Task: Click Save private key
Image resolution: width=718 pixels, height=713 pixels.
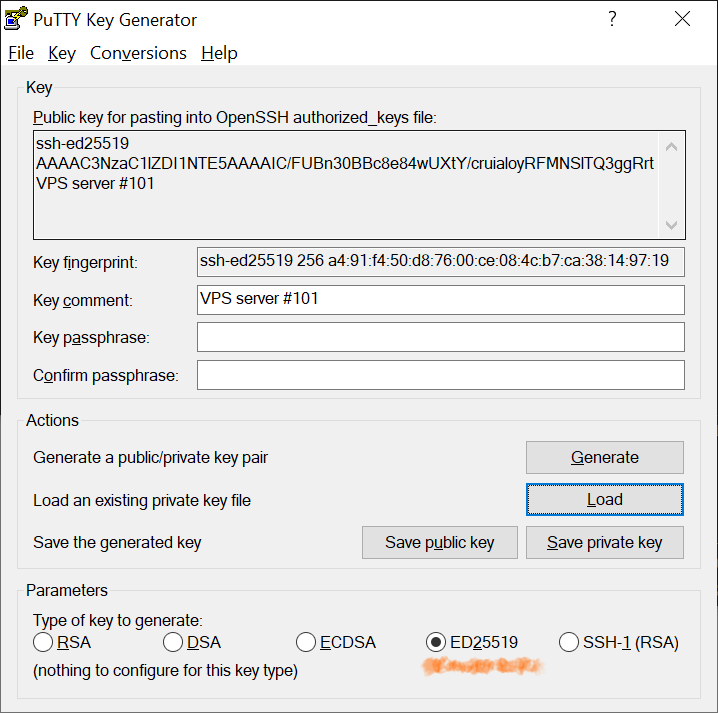Action: coord(604,542)
